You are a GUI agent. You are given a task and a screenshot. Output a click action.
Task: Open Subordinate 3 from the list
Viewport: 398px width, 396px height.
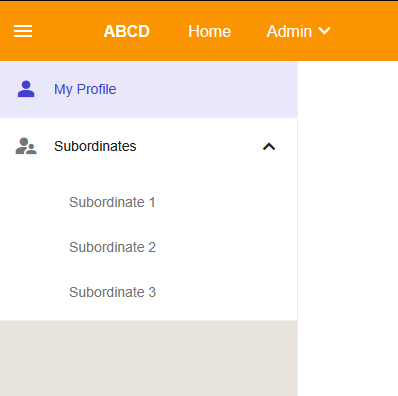[x=112, y=292]
